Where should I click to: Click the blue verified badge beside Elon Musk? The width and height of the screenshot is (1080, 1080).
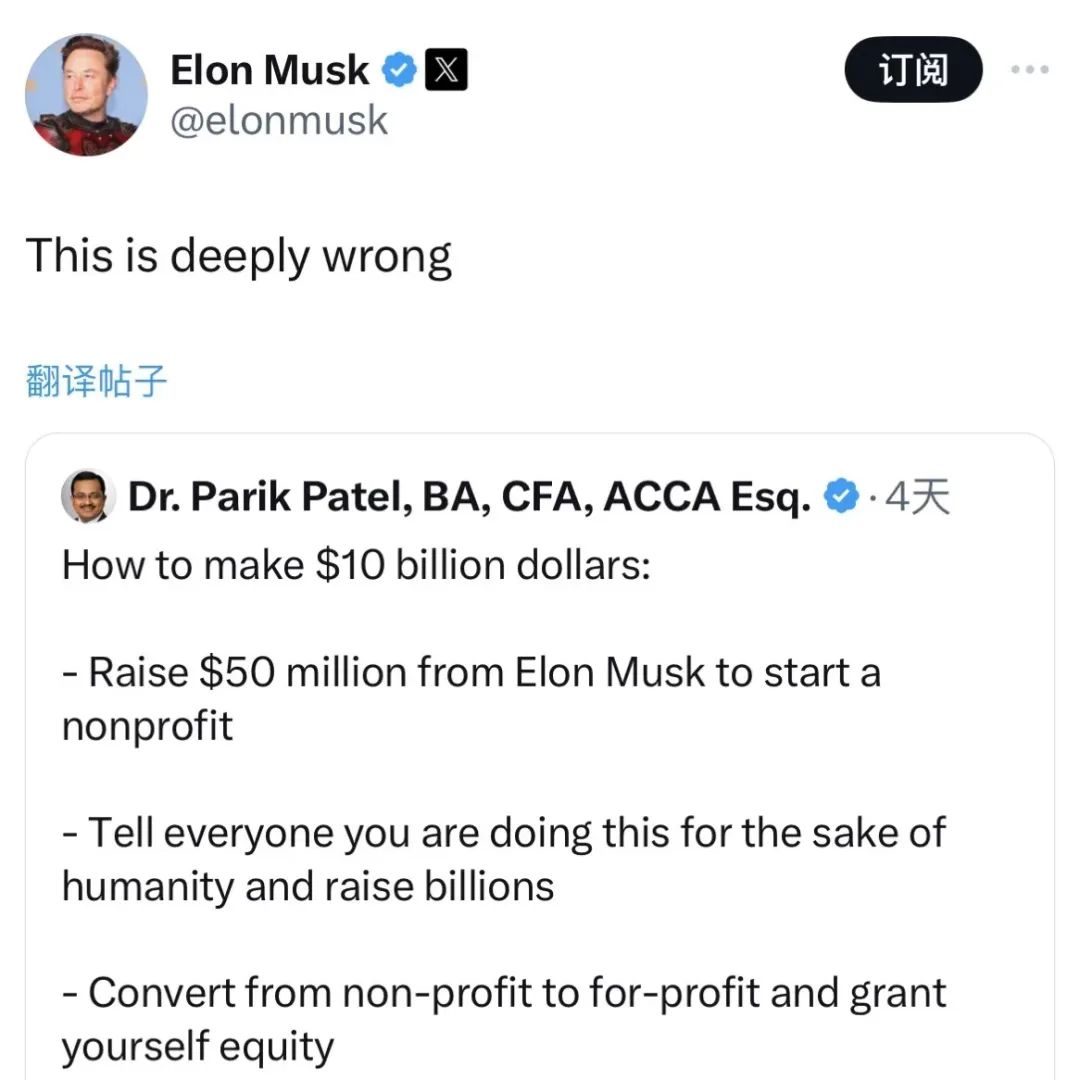[x=400, y=71]
